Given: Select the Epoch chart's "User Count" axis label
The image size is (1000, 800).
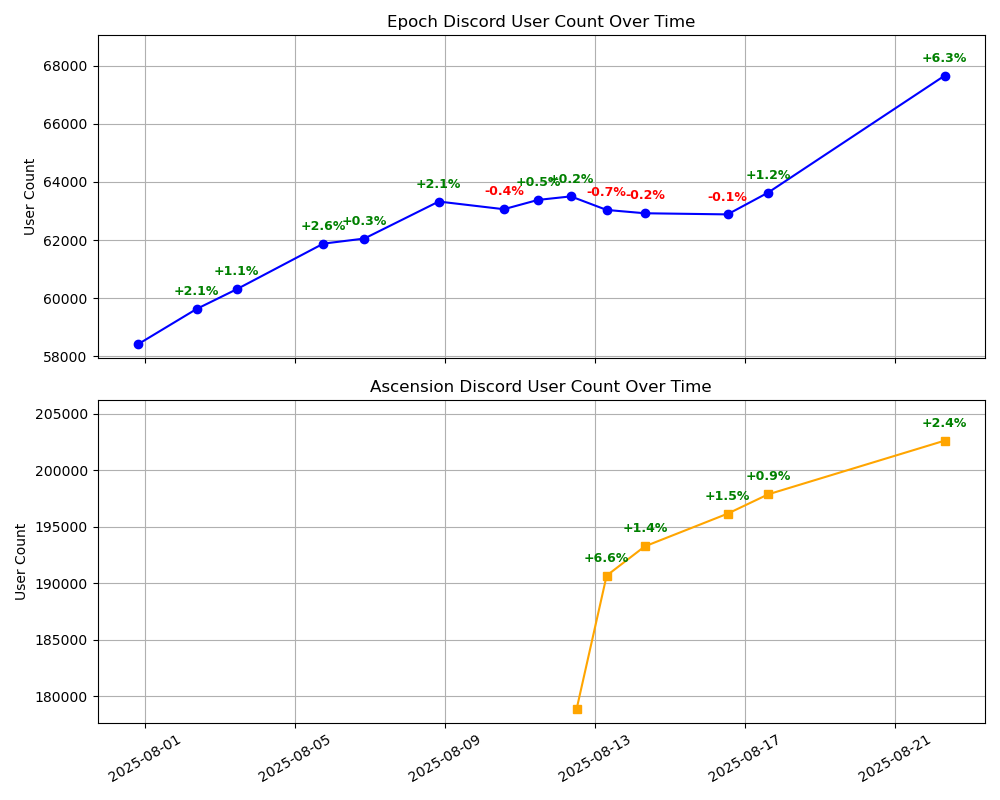Looking at the screenshot, I should (29, 197).
